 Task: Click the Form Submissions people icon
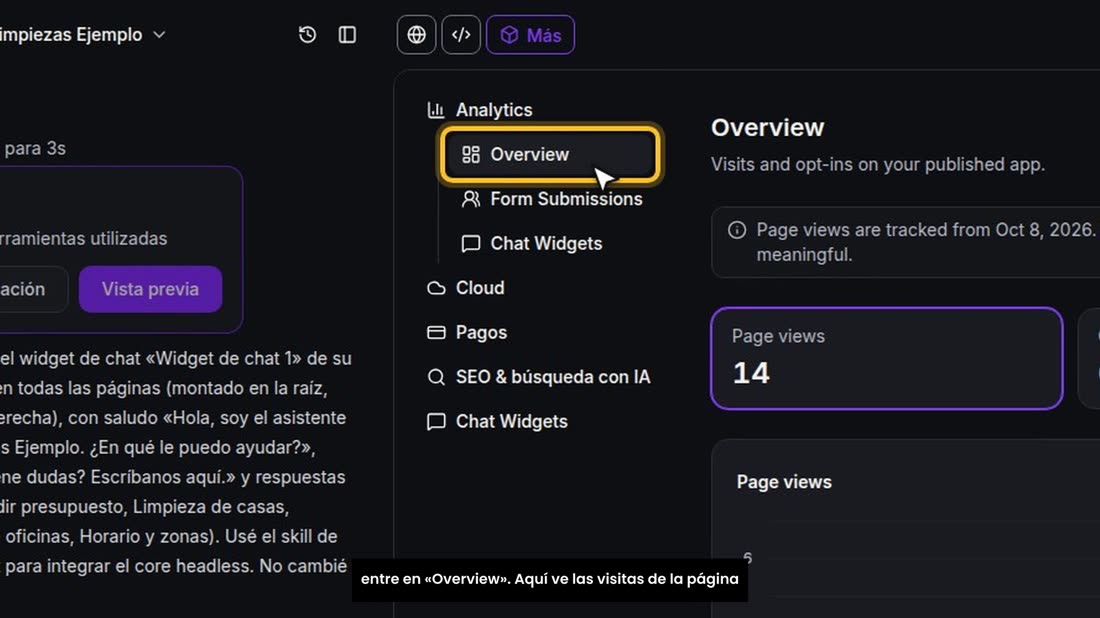[x=471, y=199]
